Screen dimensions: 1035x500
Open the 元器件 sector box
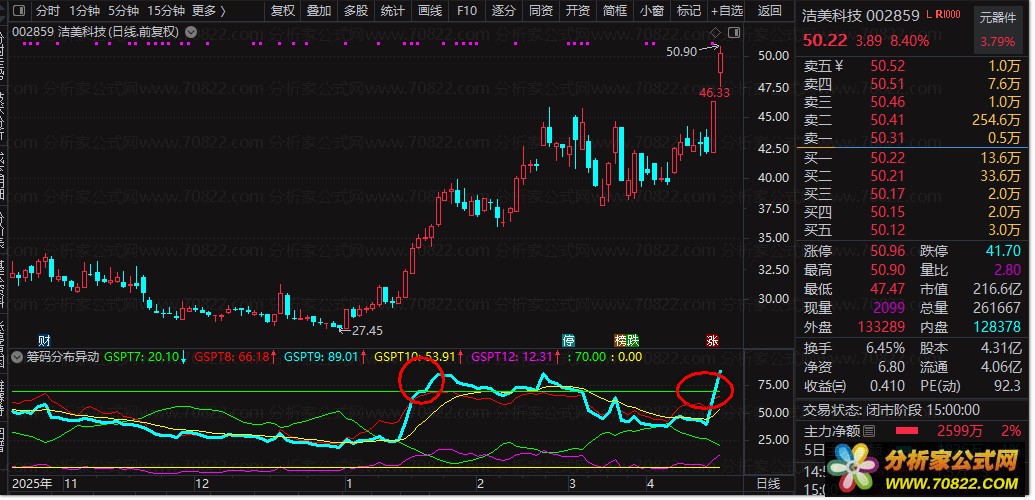(997, 30)
